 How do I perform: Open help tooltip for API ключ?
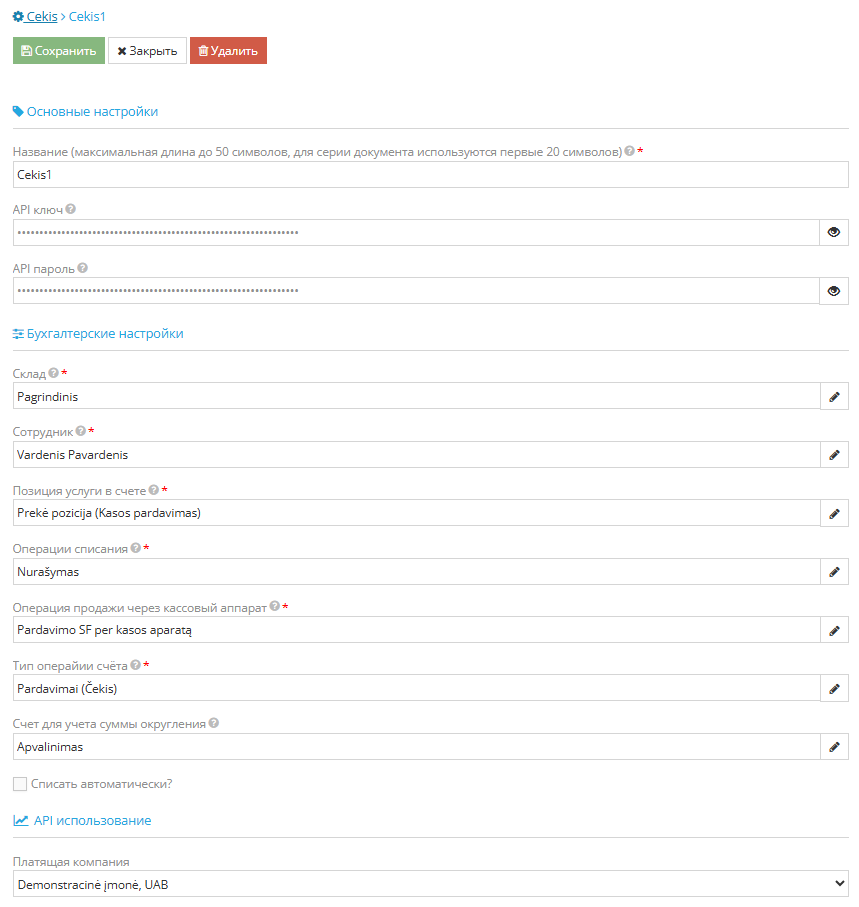coord(71,209)
